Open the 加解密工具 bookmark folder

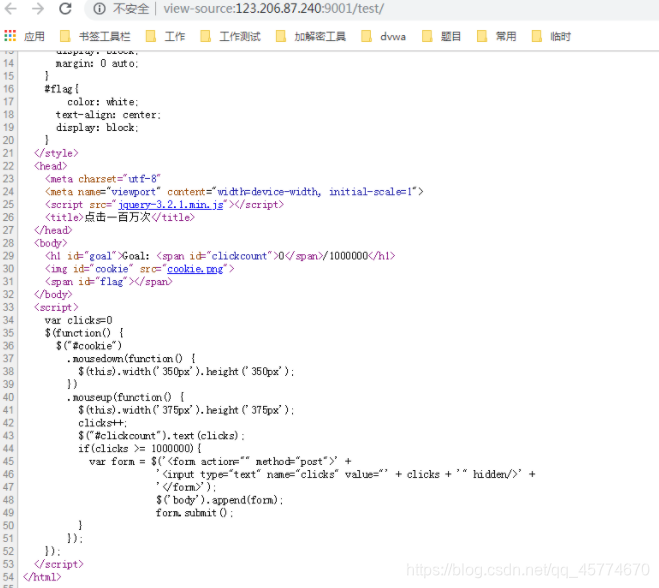311,36
